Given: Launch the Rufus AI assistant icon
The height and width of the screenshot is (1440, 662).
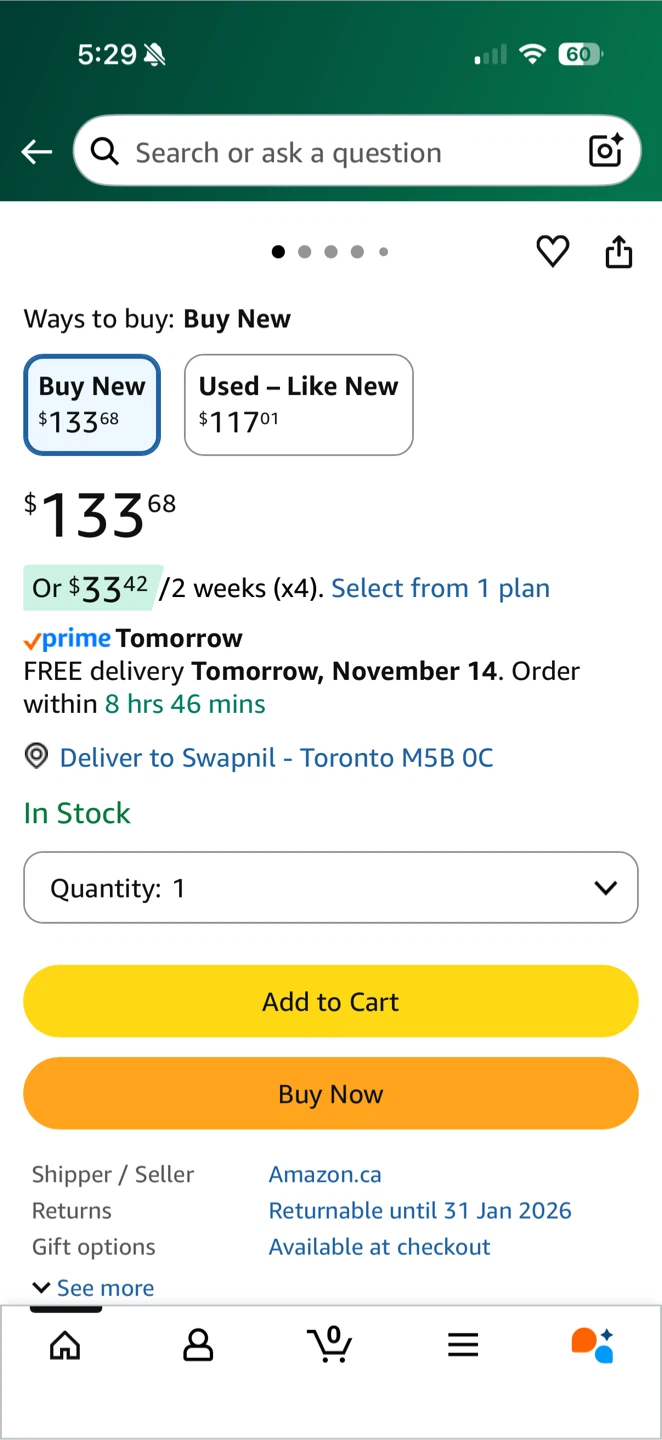Looking at the screenshot, I should 592,1345.
